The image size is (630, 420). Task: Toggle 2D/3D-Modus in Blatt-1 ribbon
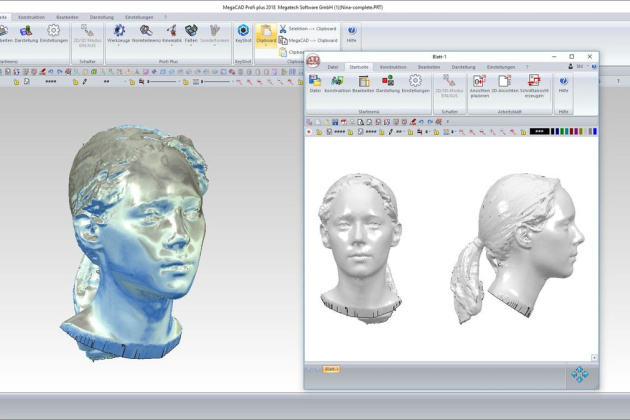click(x=449, y=86)
